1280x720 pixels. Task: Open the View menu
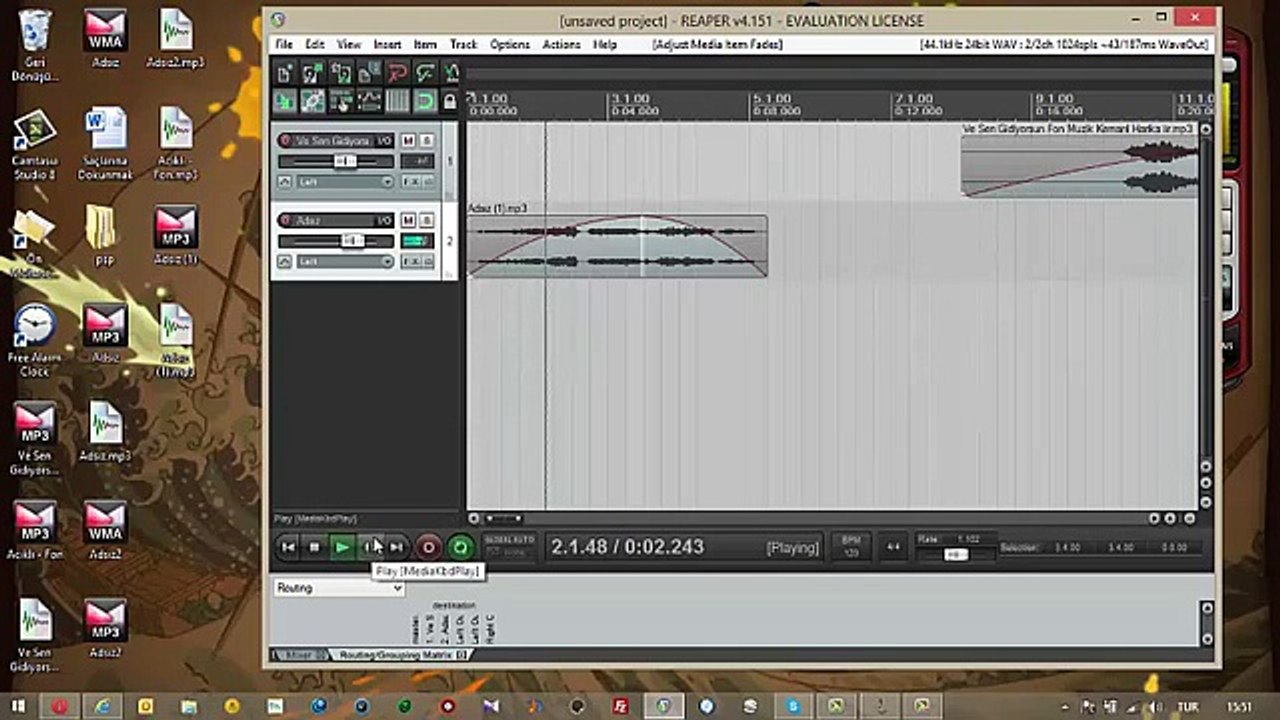pyautogui.click(x=349, y=44)
